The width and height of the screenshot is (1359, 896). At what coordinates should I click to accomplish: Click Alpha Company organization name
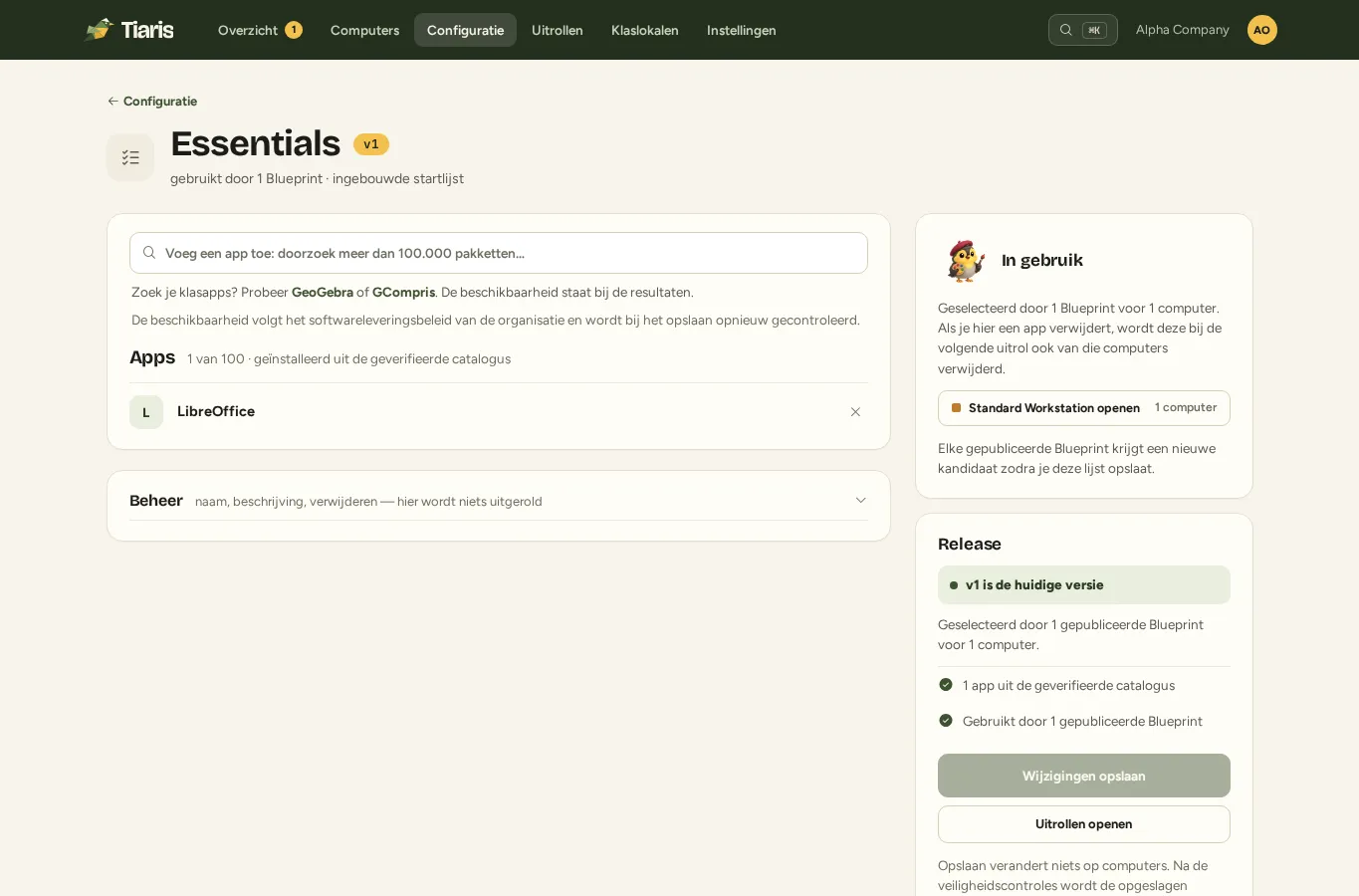tap(1183, 30)
